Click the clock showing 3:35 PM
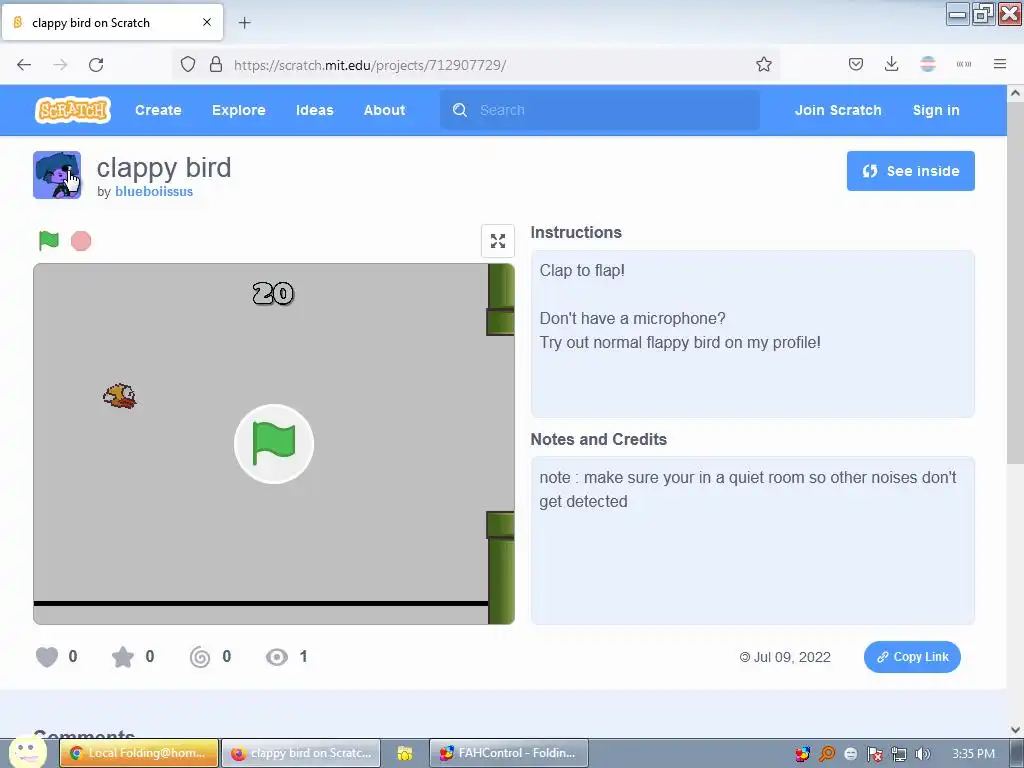Viewport: 1024px width, 768px height. pos(973,754)
